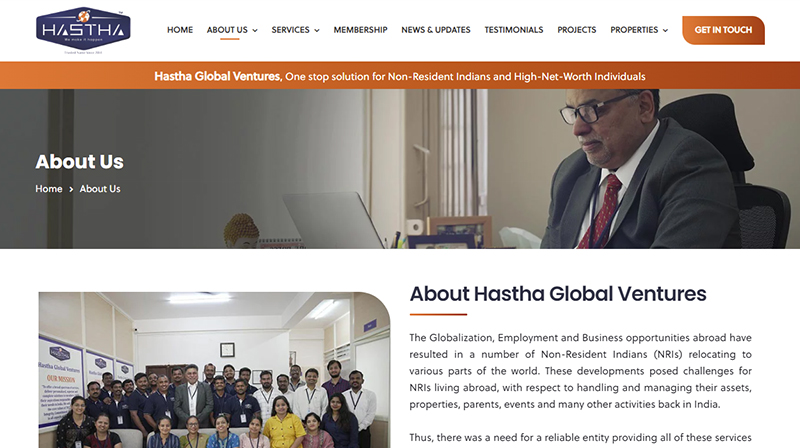
Task: Open the Home menu item
Action: (x=180, y=30)
